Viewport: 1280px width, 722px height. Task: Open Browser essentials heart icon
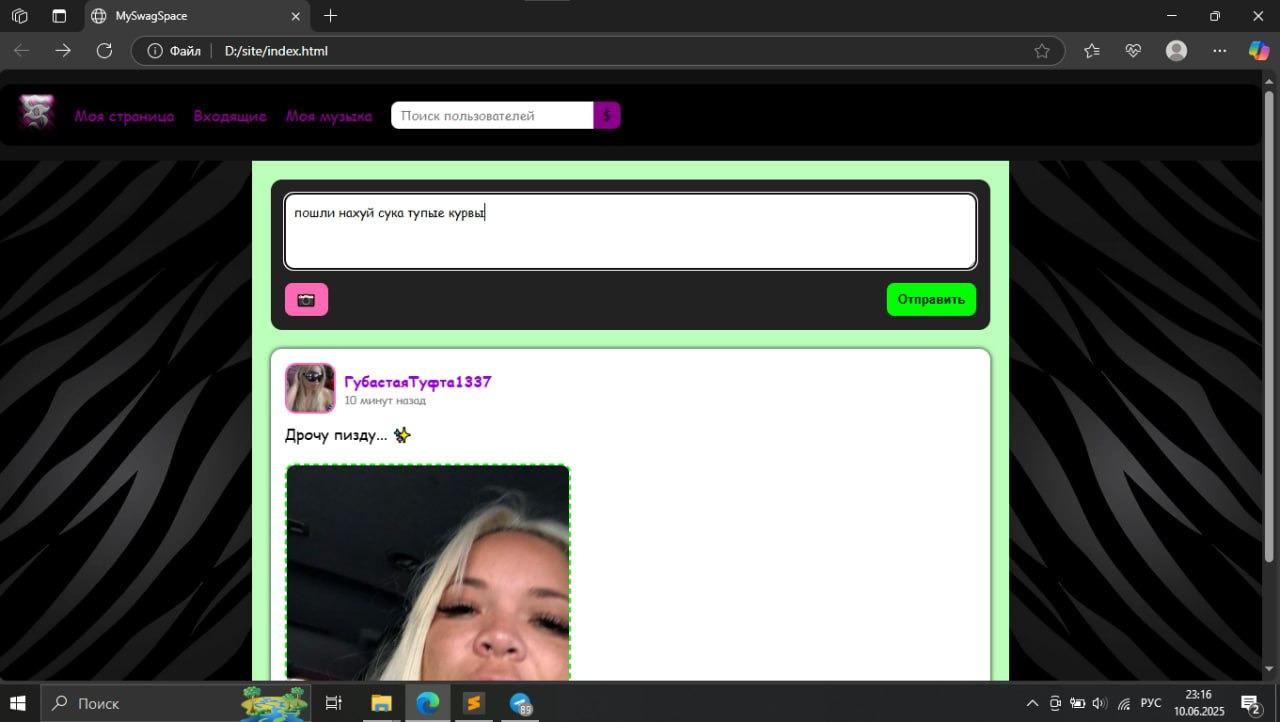pyautogui.click(x=1133, y=51)
